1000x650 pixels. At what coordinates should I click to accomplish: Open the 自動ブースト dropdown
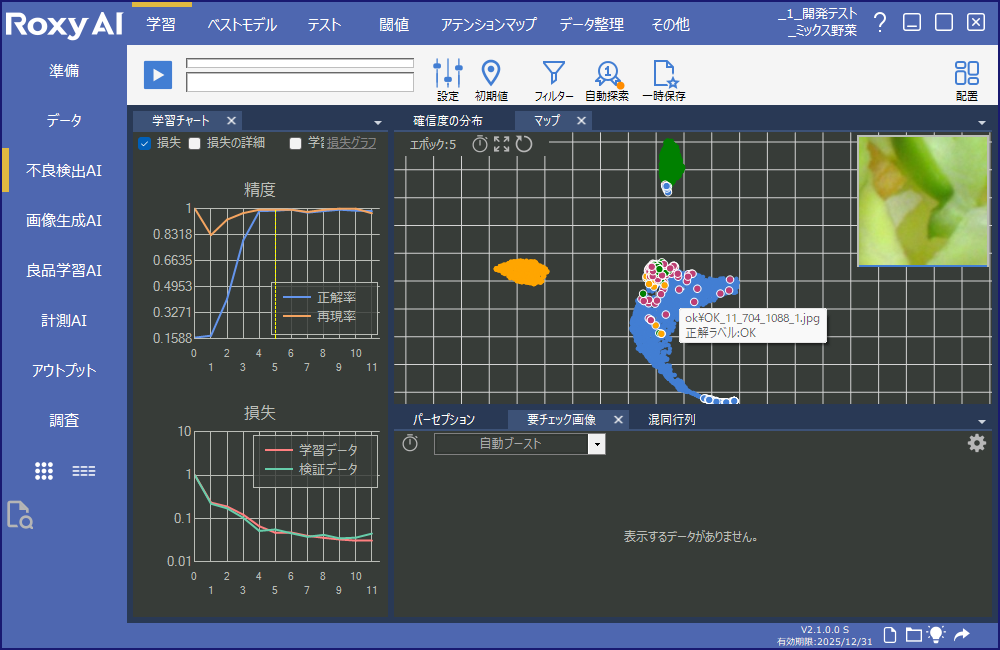597,444
